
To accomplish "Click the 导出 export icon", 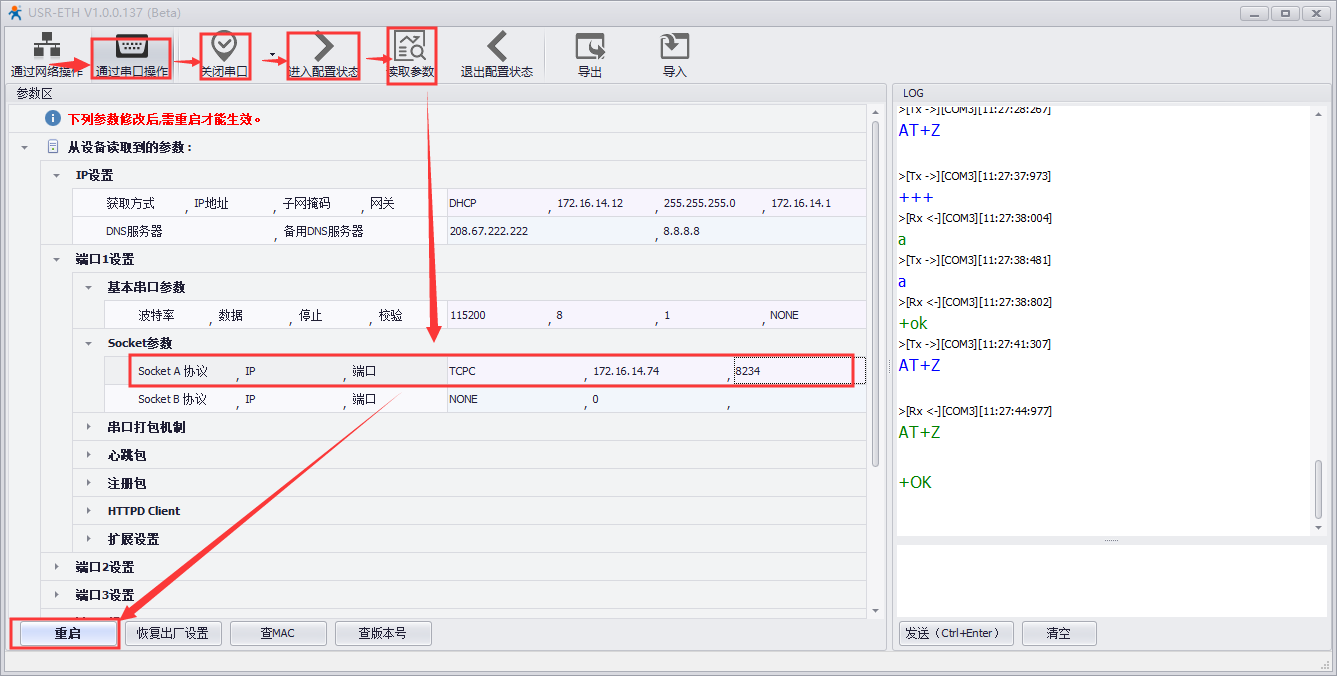I will [x=590, y=54].
